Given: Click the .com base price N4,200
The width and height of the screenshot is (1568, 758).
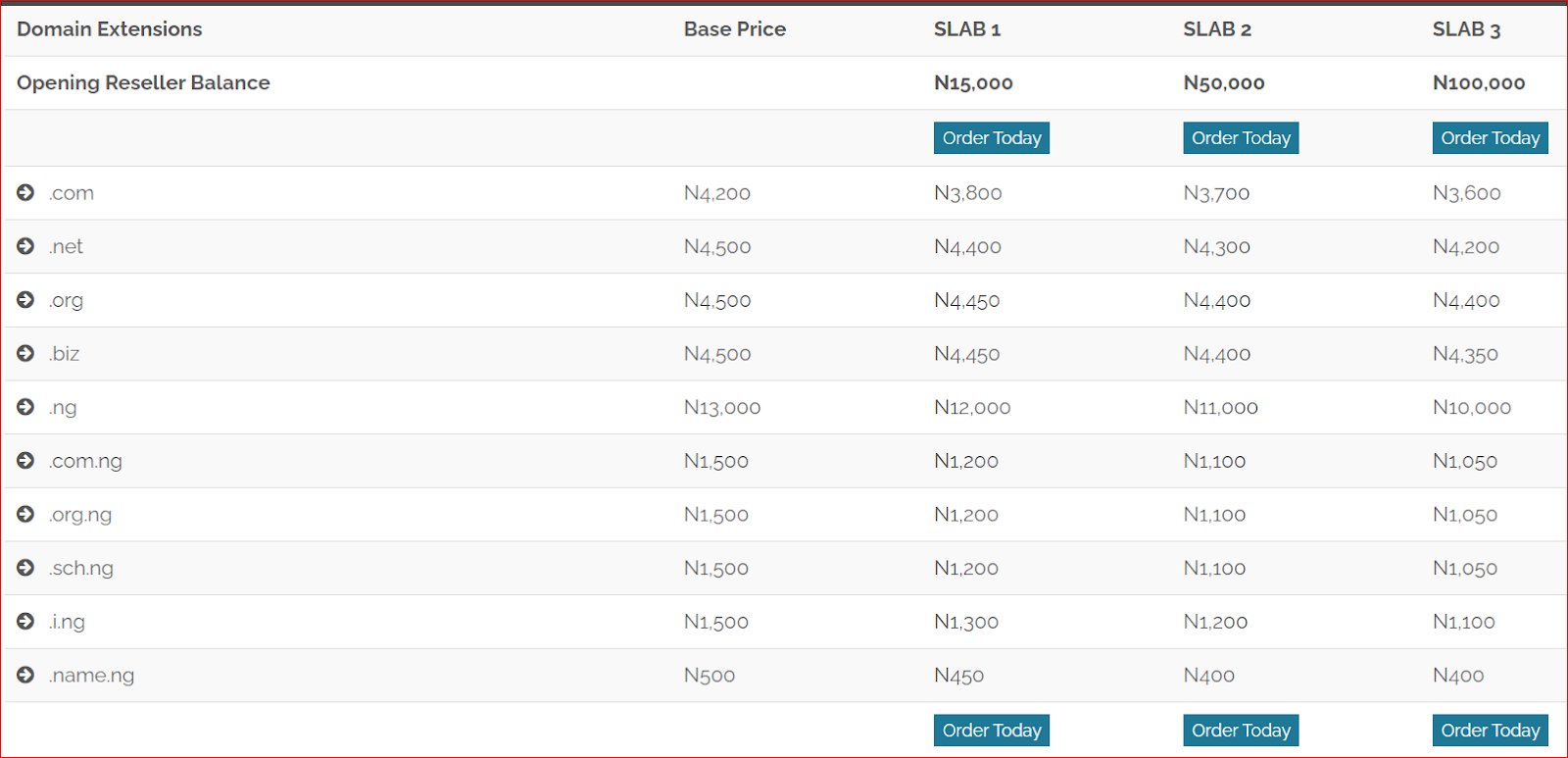Looking at the screenshot, I should click(x=716, y=193).
